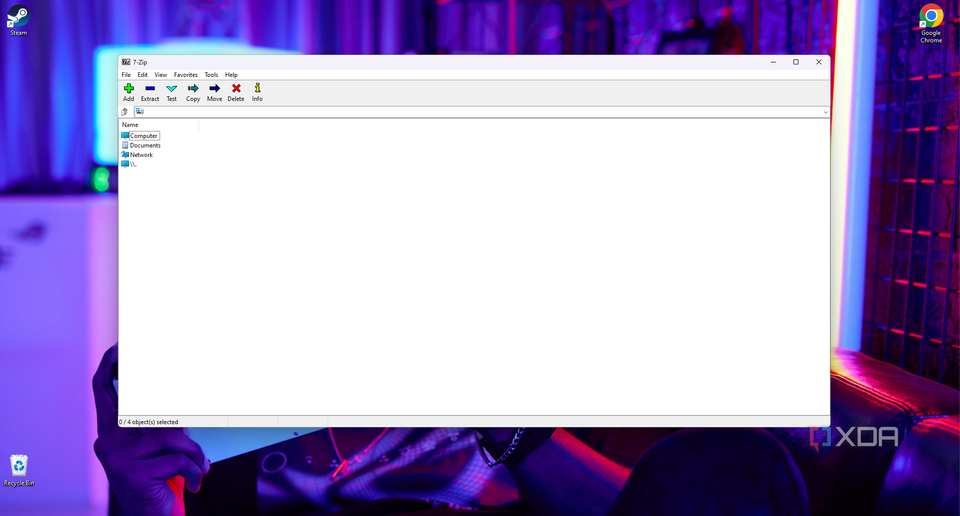The height and width of the screenshot is (516, 960).
Task: Open the Favorites menu
Action: [186, 75]
